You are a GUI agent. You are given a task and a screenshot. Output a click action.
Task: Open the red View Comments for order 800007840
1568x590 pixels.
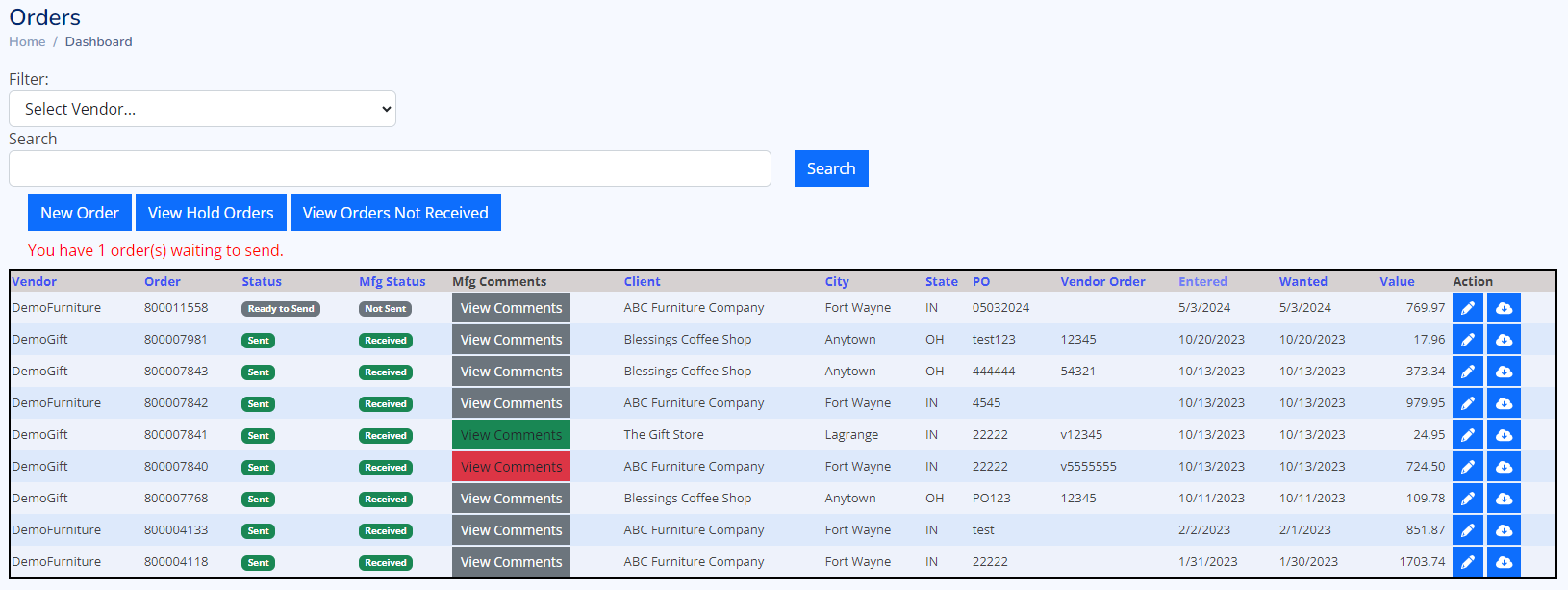pos(511,467)
